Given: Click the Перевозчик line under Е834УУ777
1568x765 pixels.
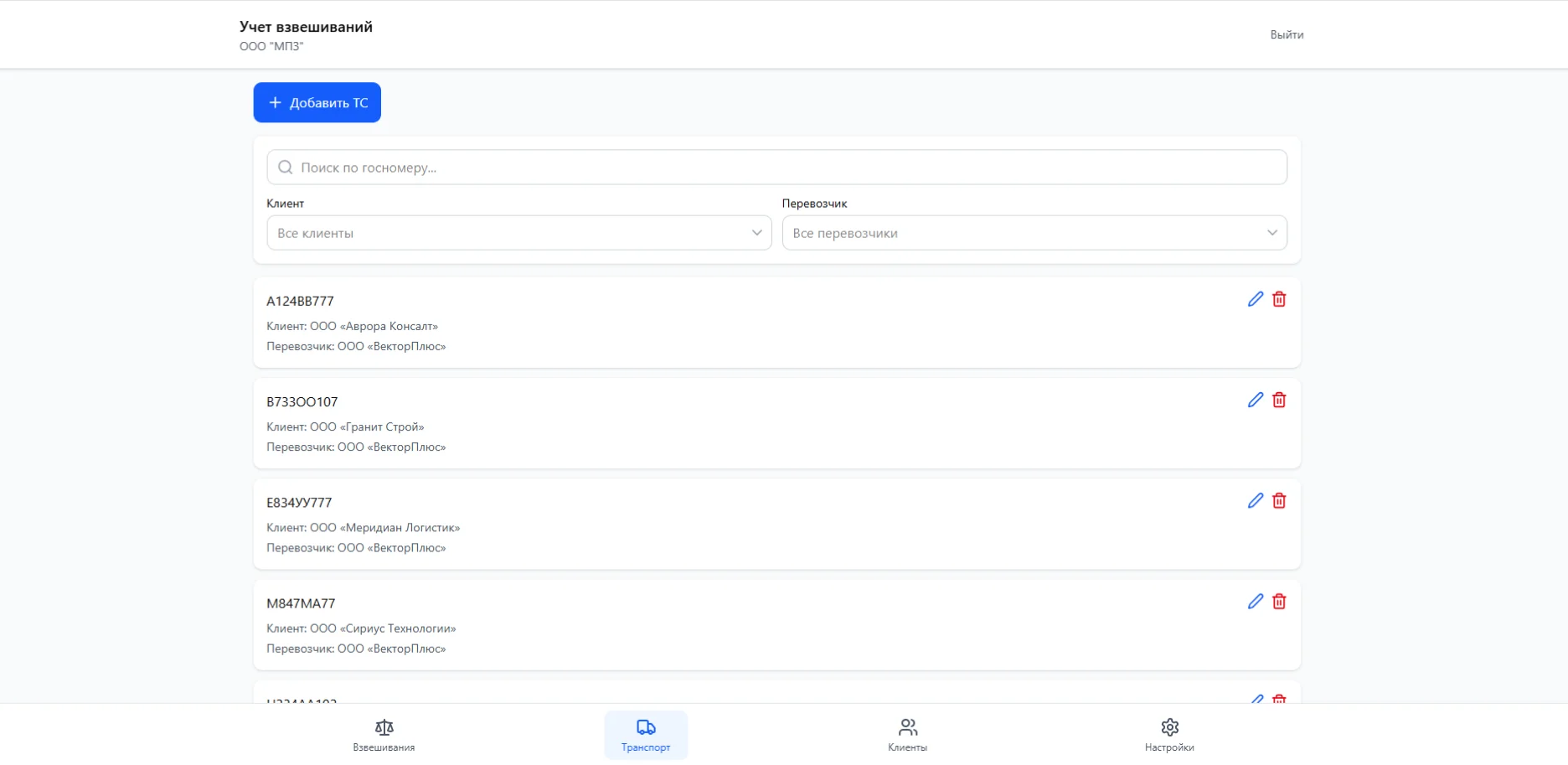Looking at the screenshot, I should tap(356, 547).
